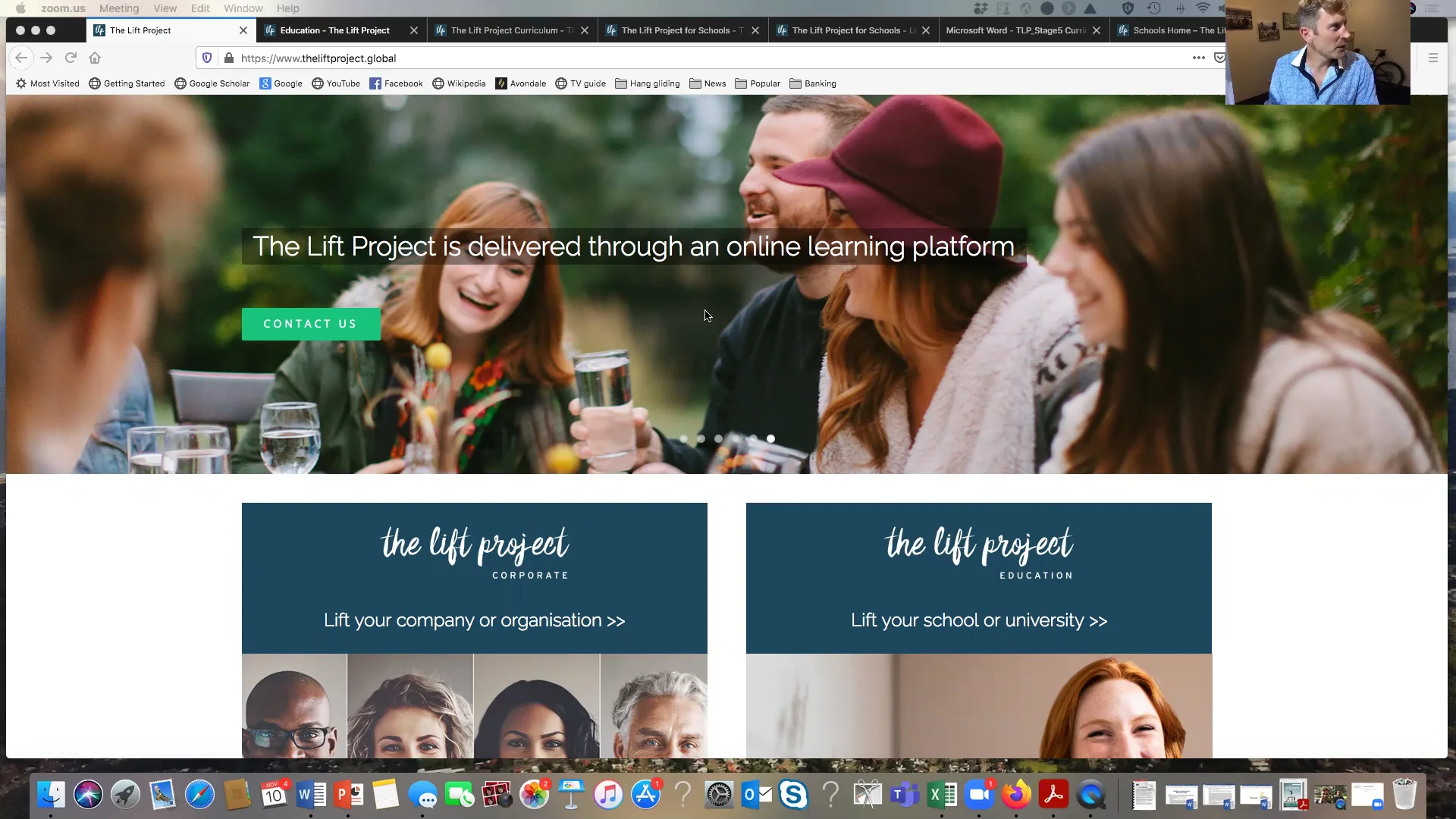This screenshot has height=819, width=1456.
Task: Open Adobe Acrobat from the Dock
Action: [x=1053, y=795]
